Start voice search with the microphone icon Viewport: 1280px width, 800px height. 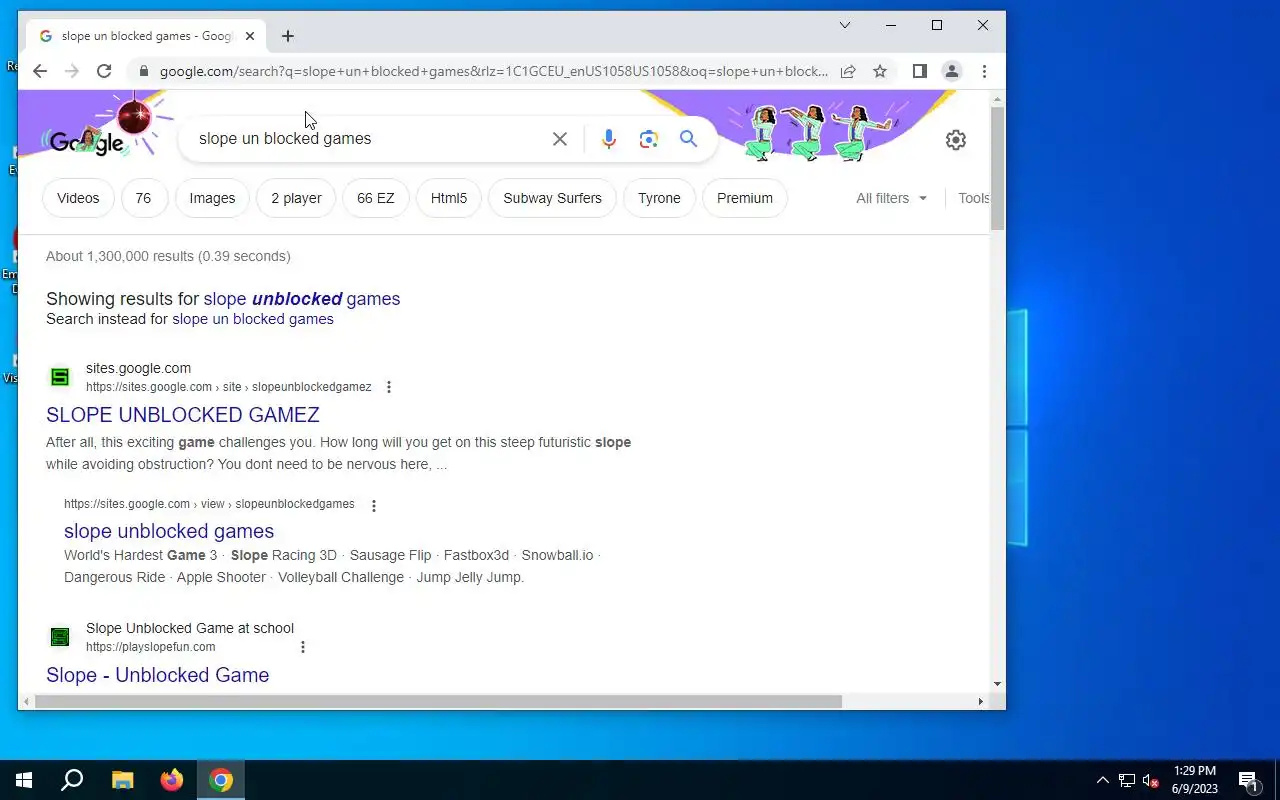608,139
